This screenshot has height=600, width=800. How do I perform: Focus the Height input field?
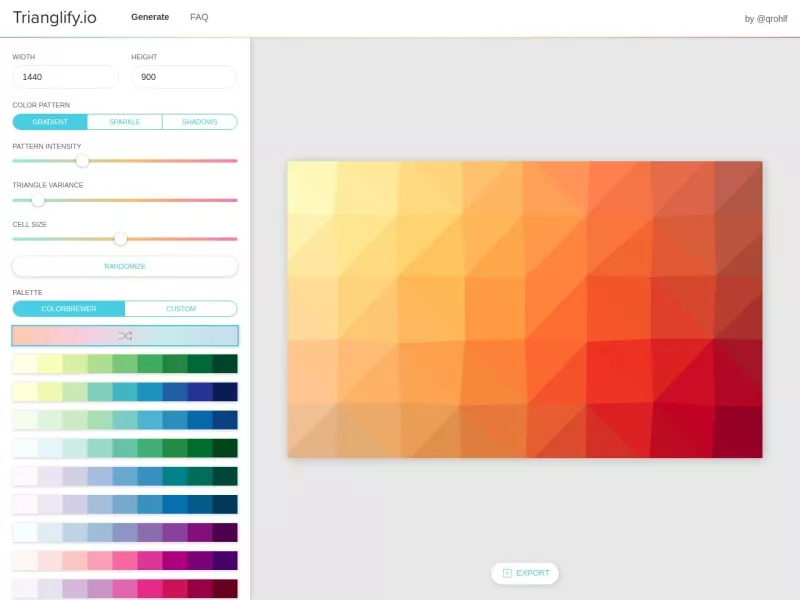click(184, 77)
